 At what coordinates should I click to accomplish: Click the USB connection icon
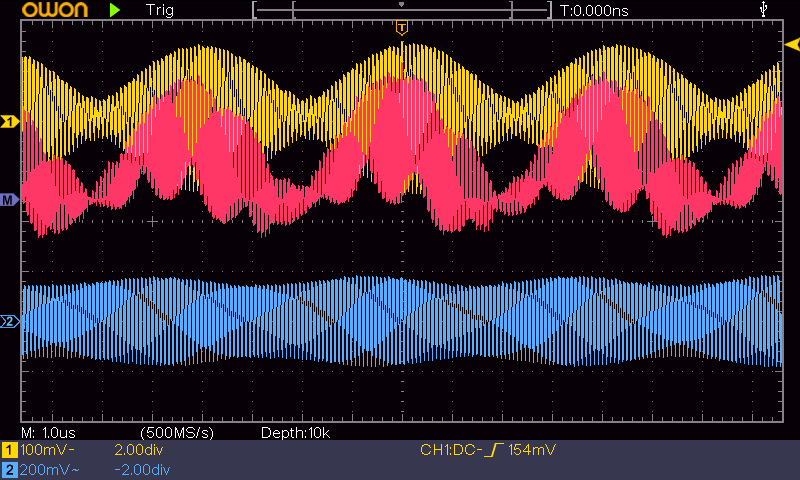(765, 10)
